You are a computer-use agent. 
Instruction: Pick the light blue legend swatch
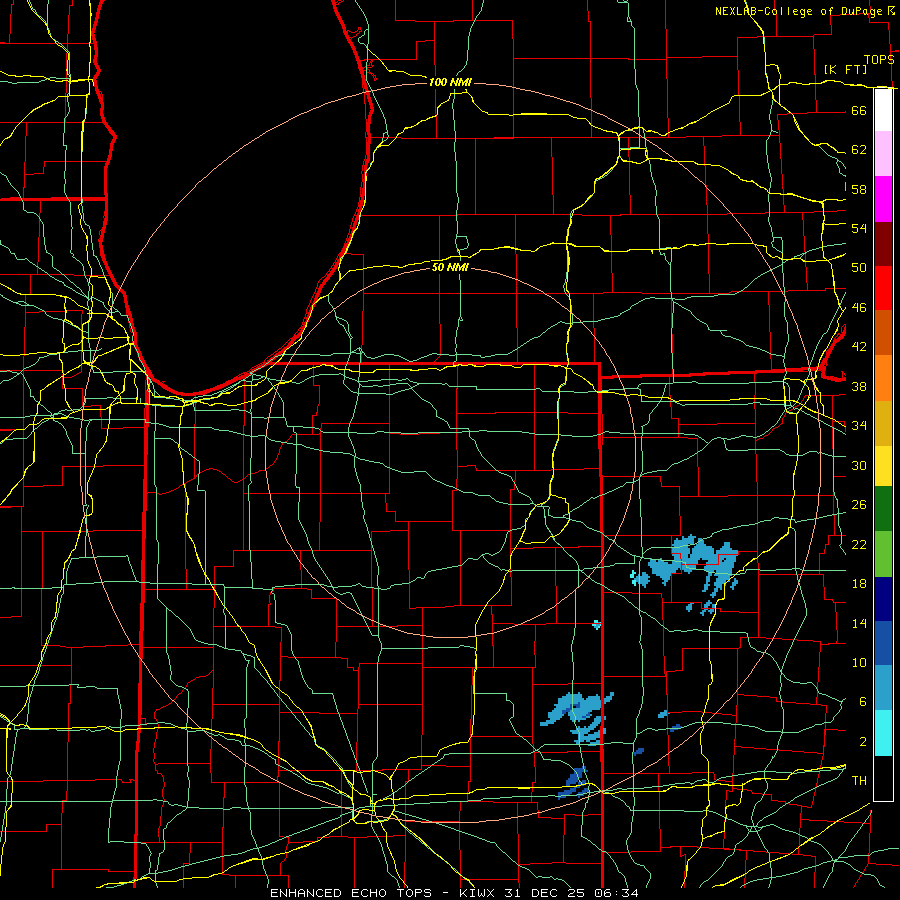point(883,688)
